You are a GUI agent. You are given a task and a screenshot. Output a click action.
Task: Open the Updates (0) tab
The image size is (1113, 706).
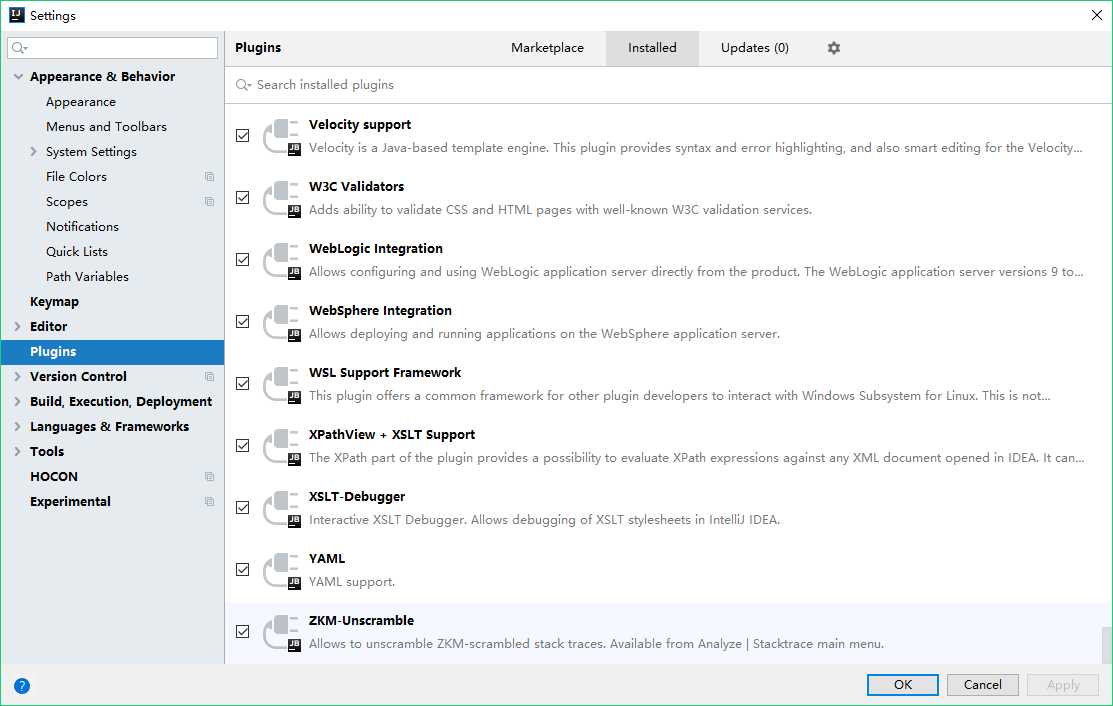[755, 48]
